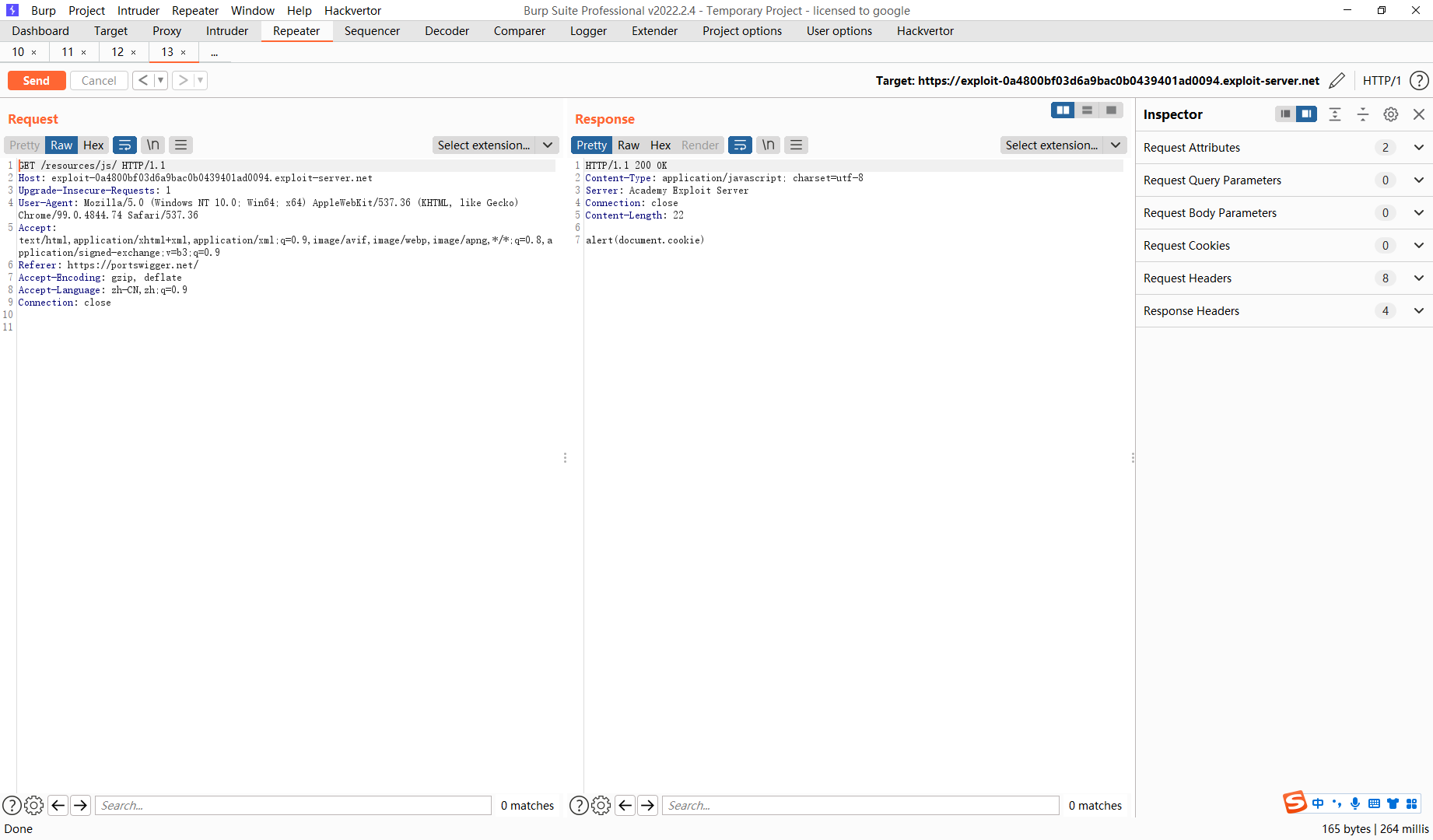
Task: Click the Cancel button
Action: 99,80
